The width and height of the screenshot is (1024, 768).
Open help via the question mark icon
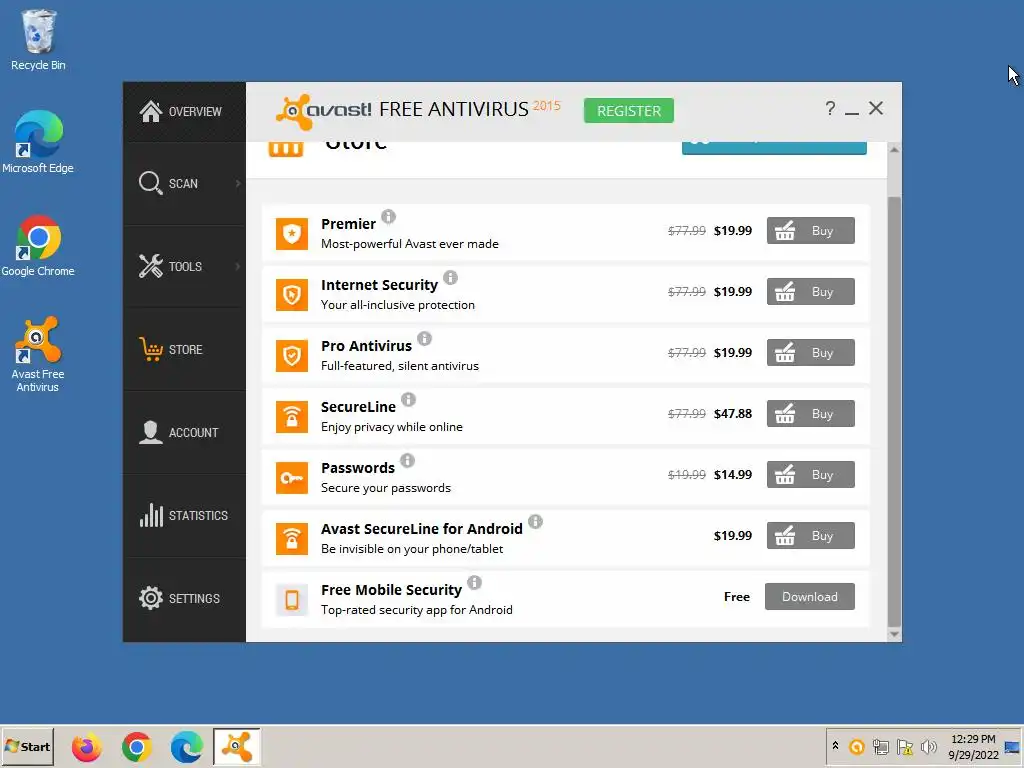[830, 108]
